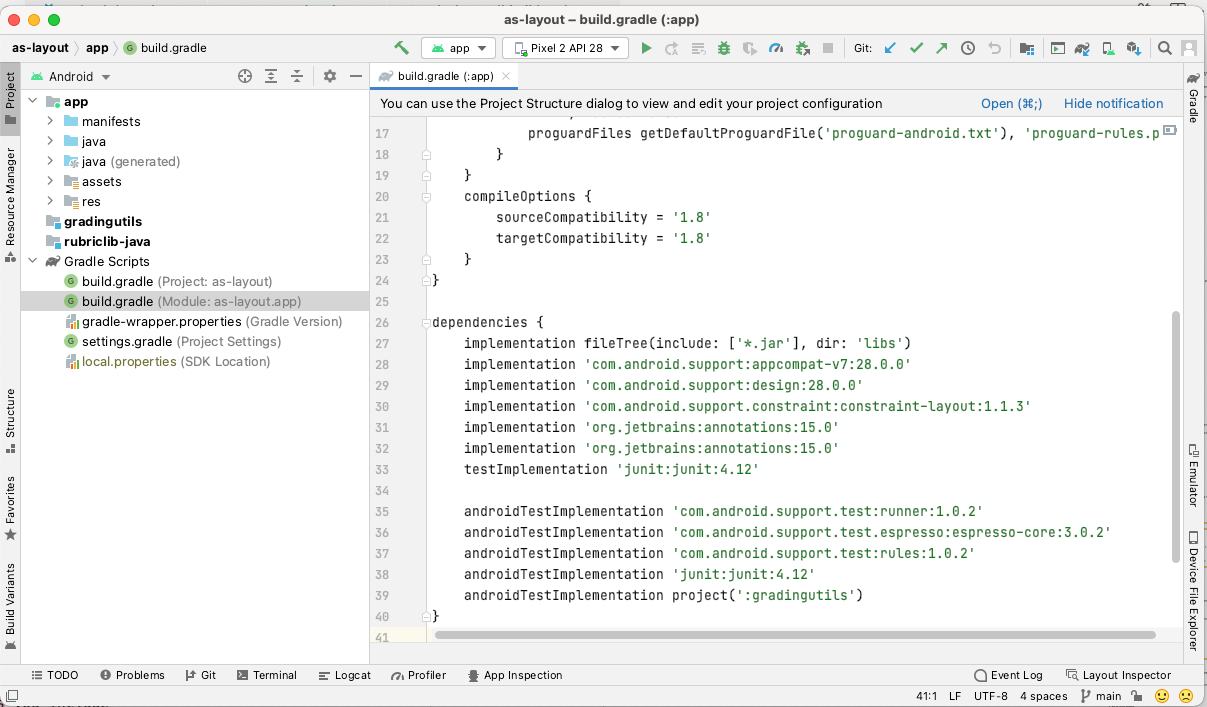
Task: Open Project Structure folder icon
Action: tap(1026, 48)
